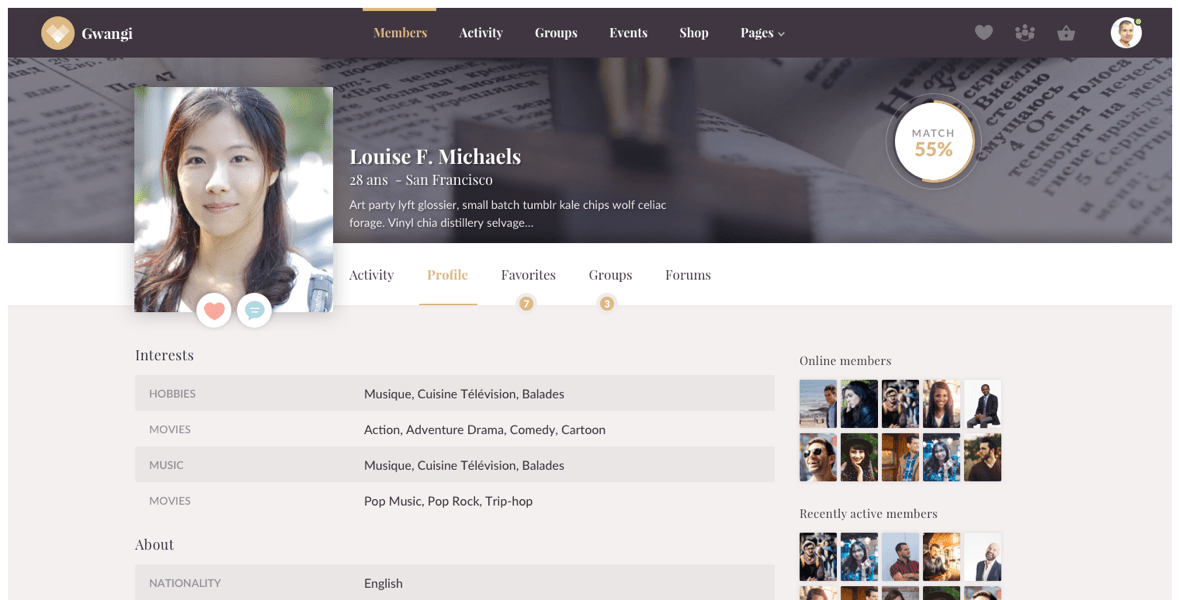The height and width of the screenshot is (600, 1180).
Task: Click the HOBBIES row label
Action: click(x=172, y=394)
